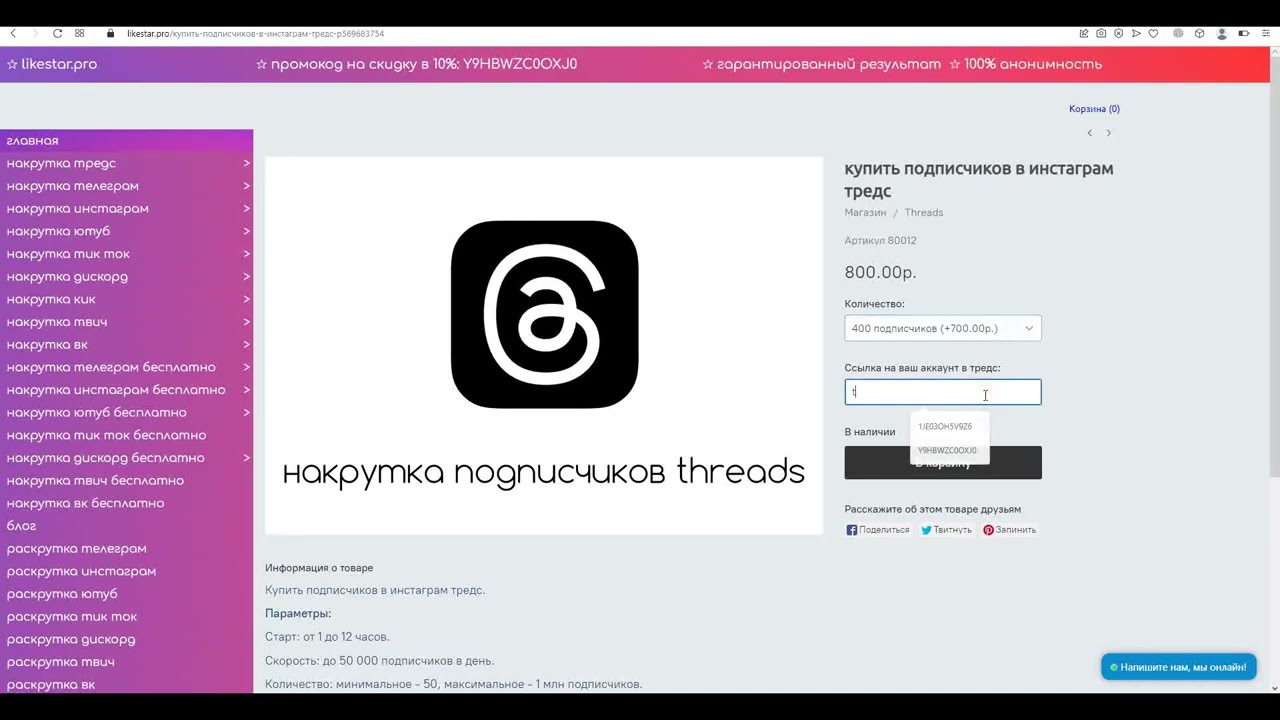Open the Количество quantity dropdown
Screen dimensions: 1280x720
click(x=943, y=328)
